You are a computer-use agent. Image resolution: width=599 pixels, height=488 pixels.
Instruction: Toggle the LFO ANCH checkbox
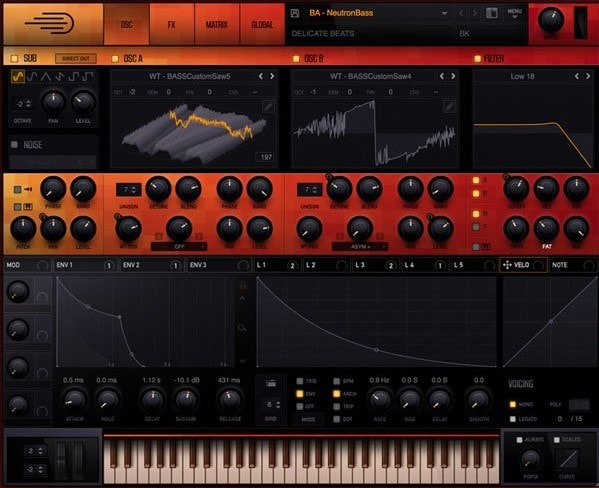click(x=337, y=394)
